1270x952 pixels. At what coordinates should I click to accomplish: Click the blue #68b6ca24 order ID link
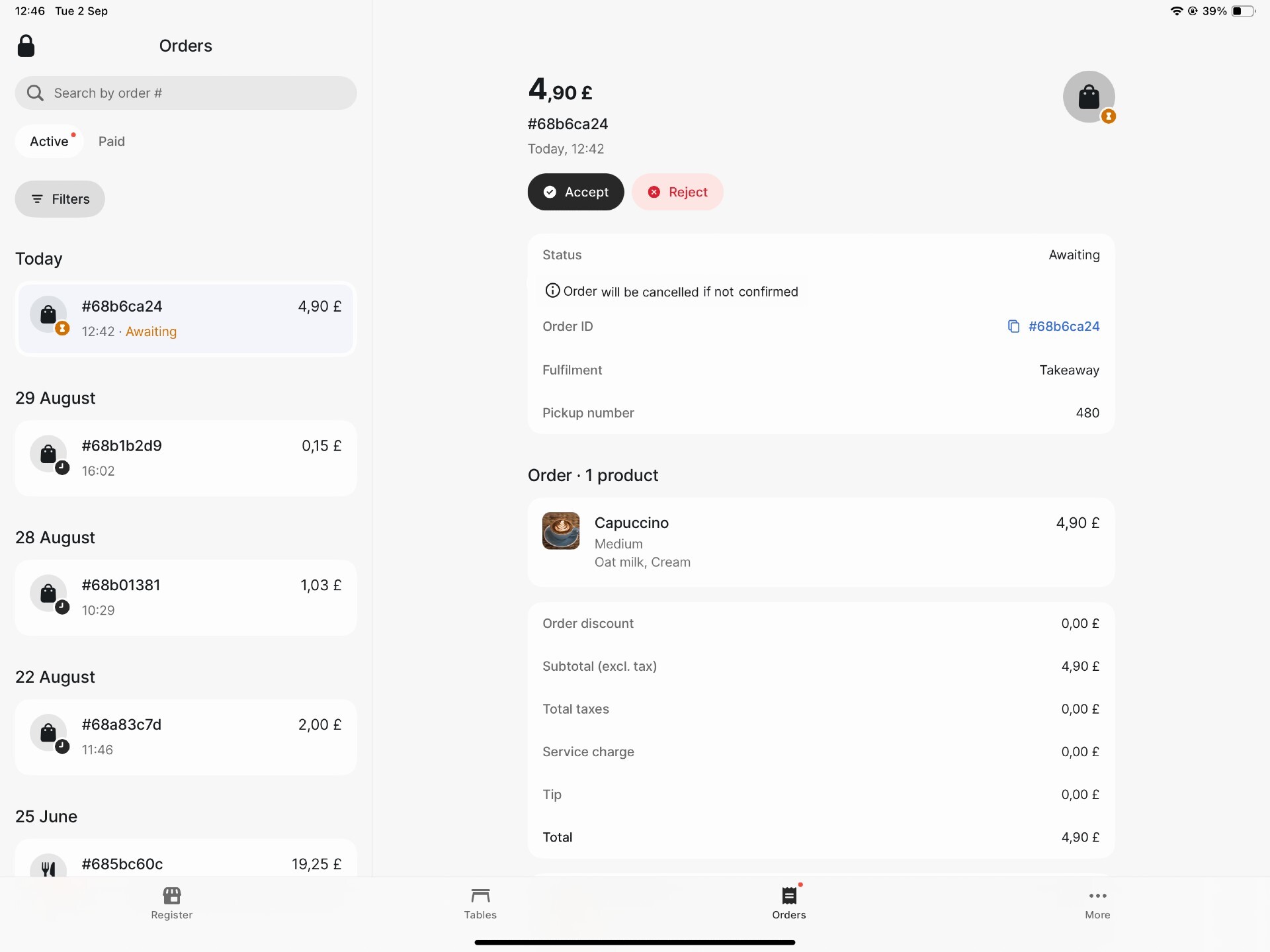coord(1064,326)
